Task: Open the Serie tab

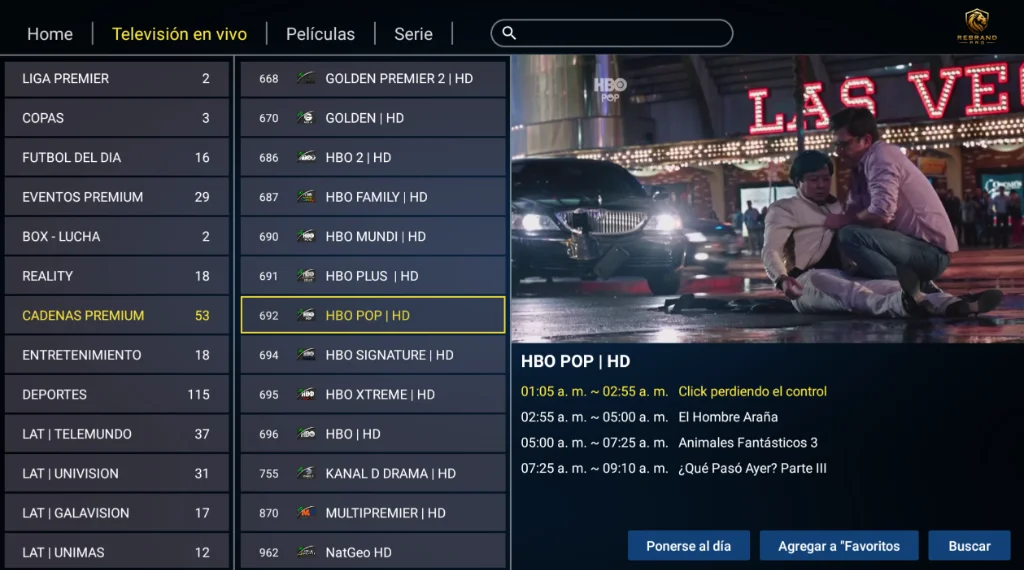Action: click(x=413, y=34)
